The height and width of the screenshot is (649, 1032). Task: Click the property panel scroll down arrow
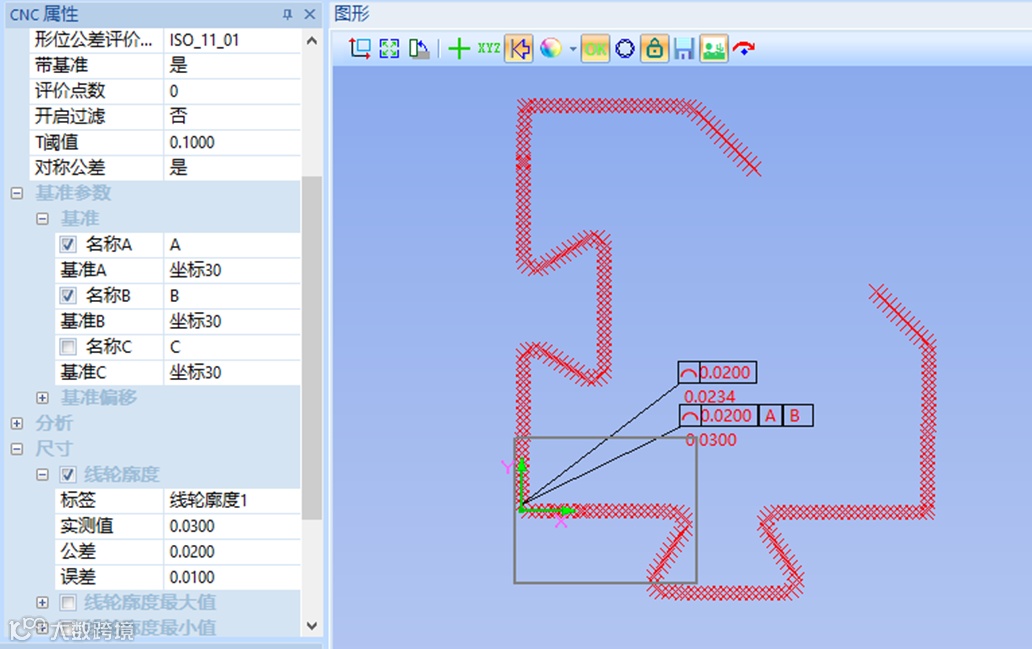point(312,625)
